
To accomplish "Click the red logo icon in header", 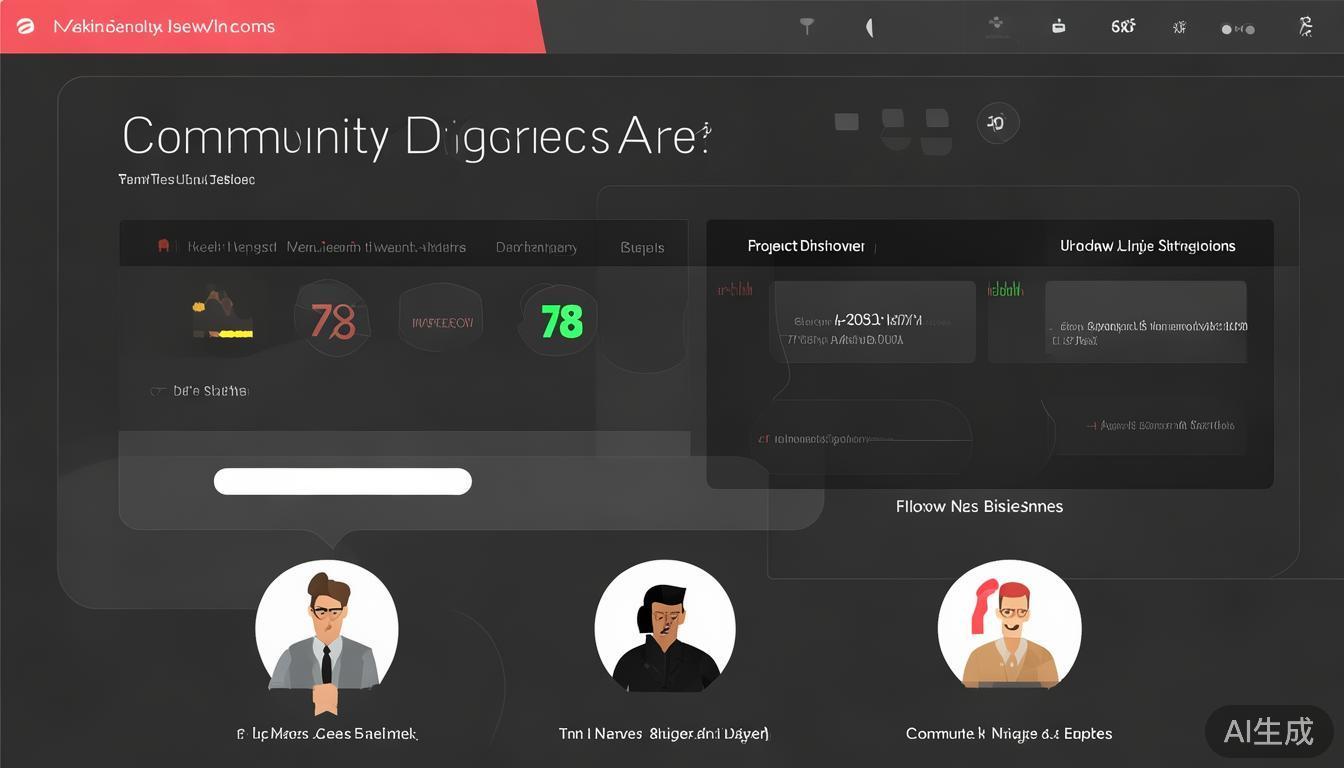I will [x=26, y=27].
